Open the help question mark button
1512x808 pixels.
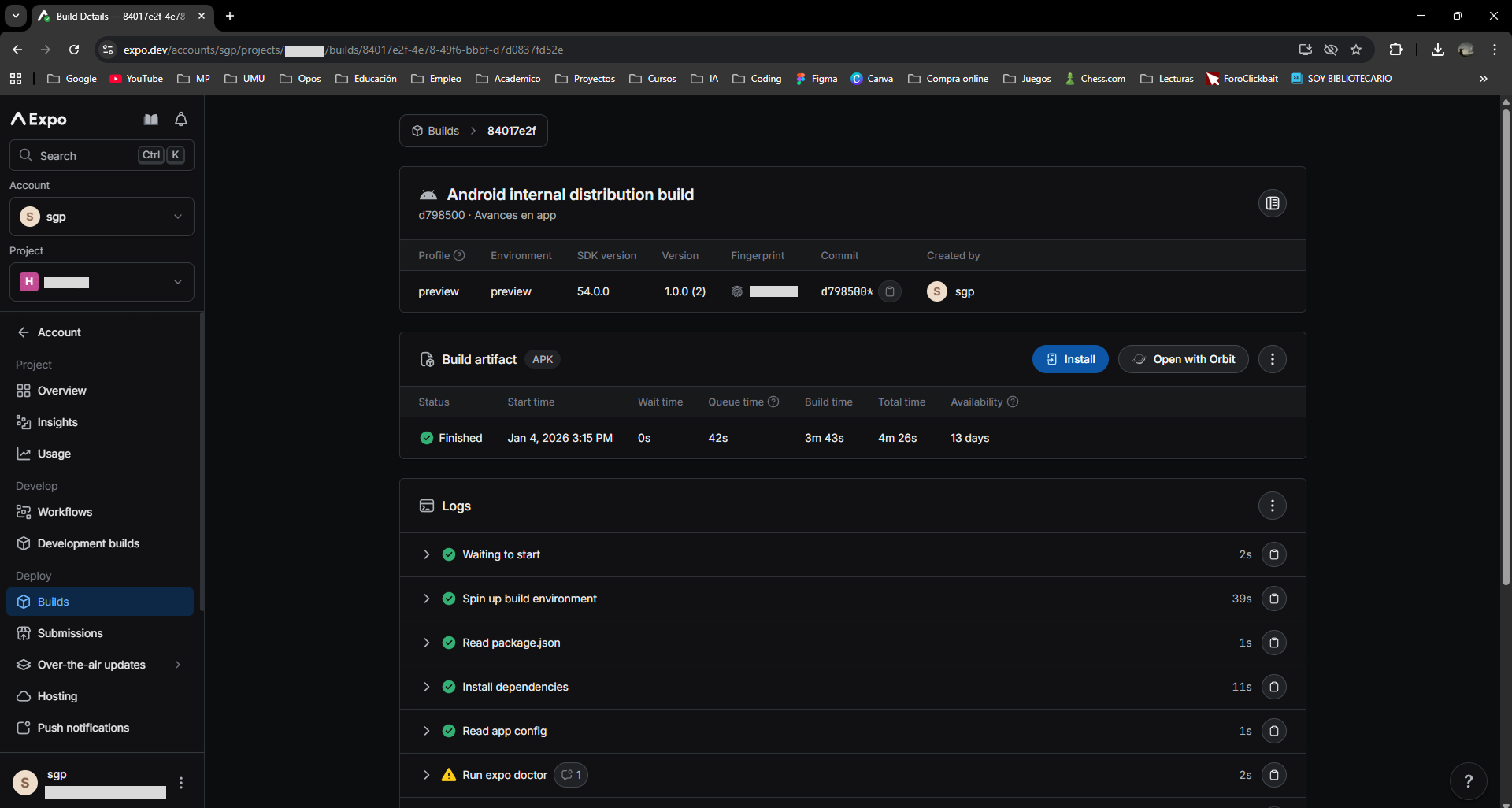pyautogui.click(x=1468, y=781)
